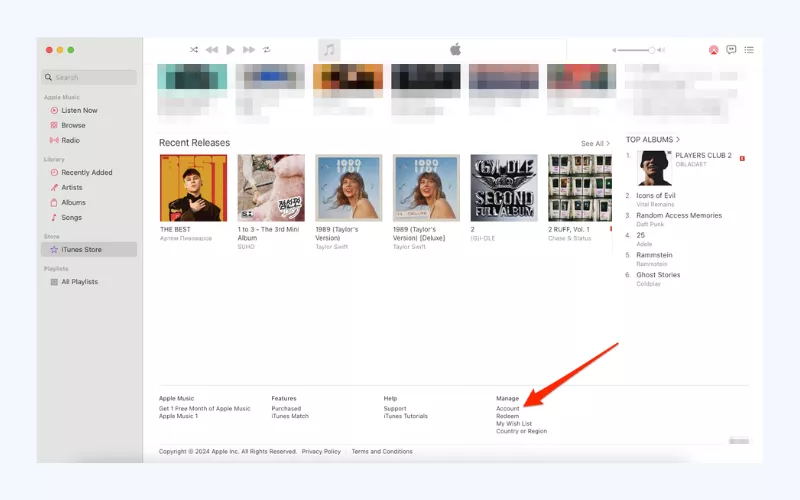
Task: Click the Albums icon in sidebar
Action: (54, 203)
